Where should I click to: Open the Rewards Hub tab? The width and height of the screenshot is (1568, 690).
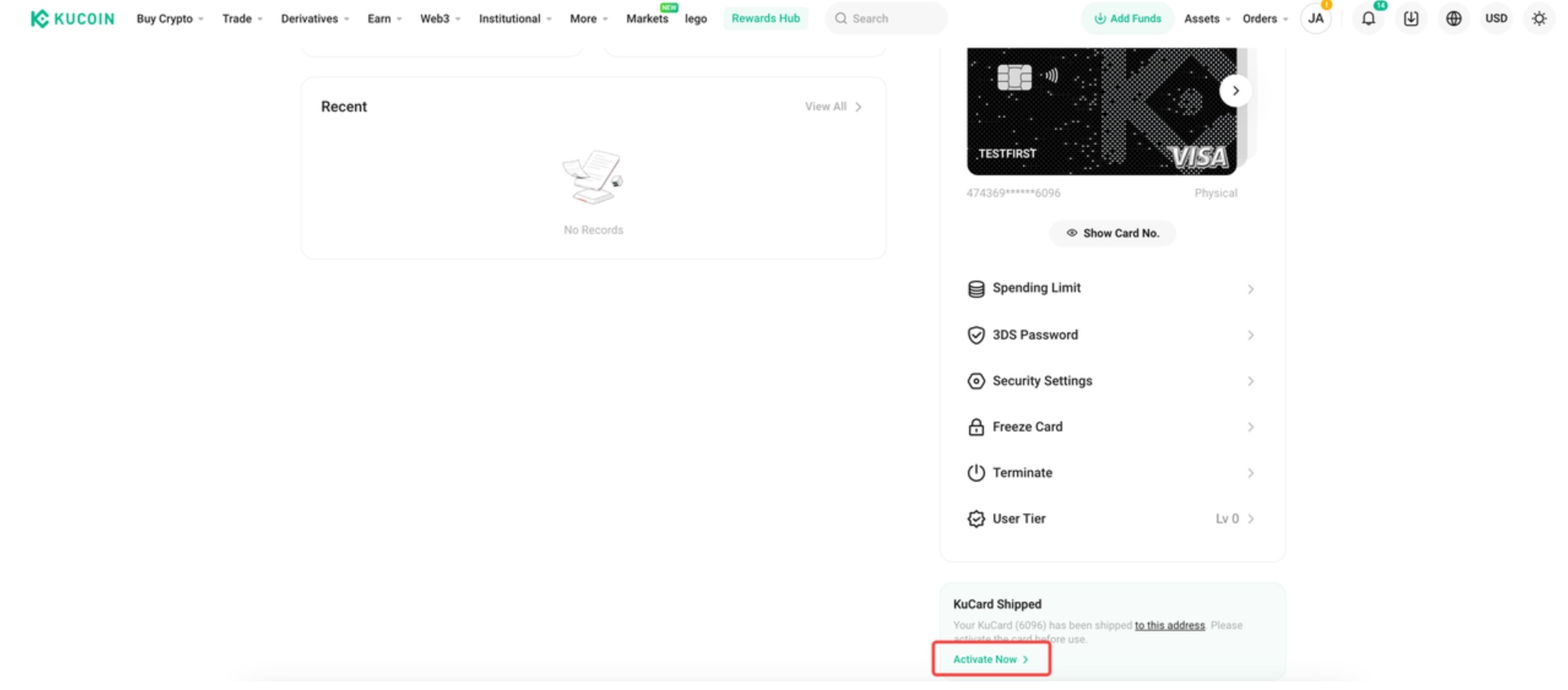(765, 18)
